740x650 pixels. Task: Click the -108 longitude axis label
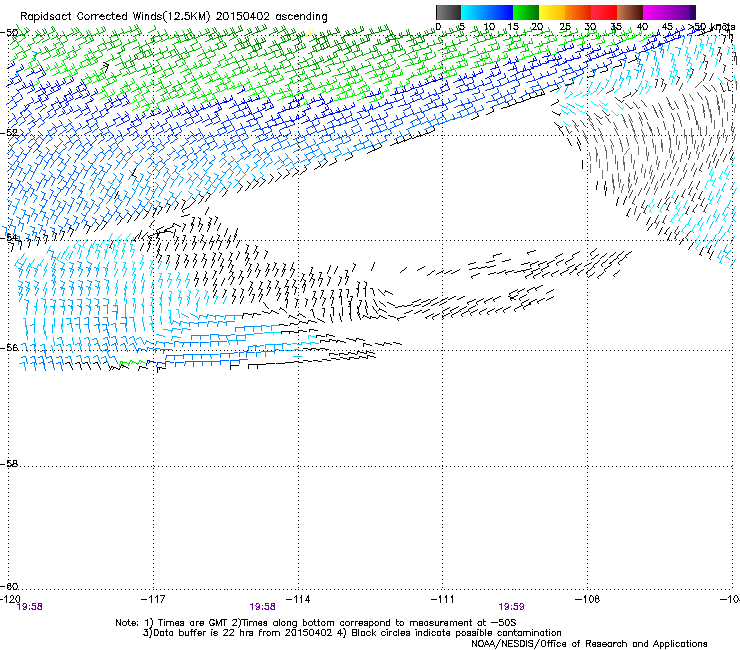[x=588, y=599]
